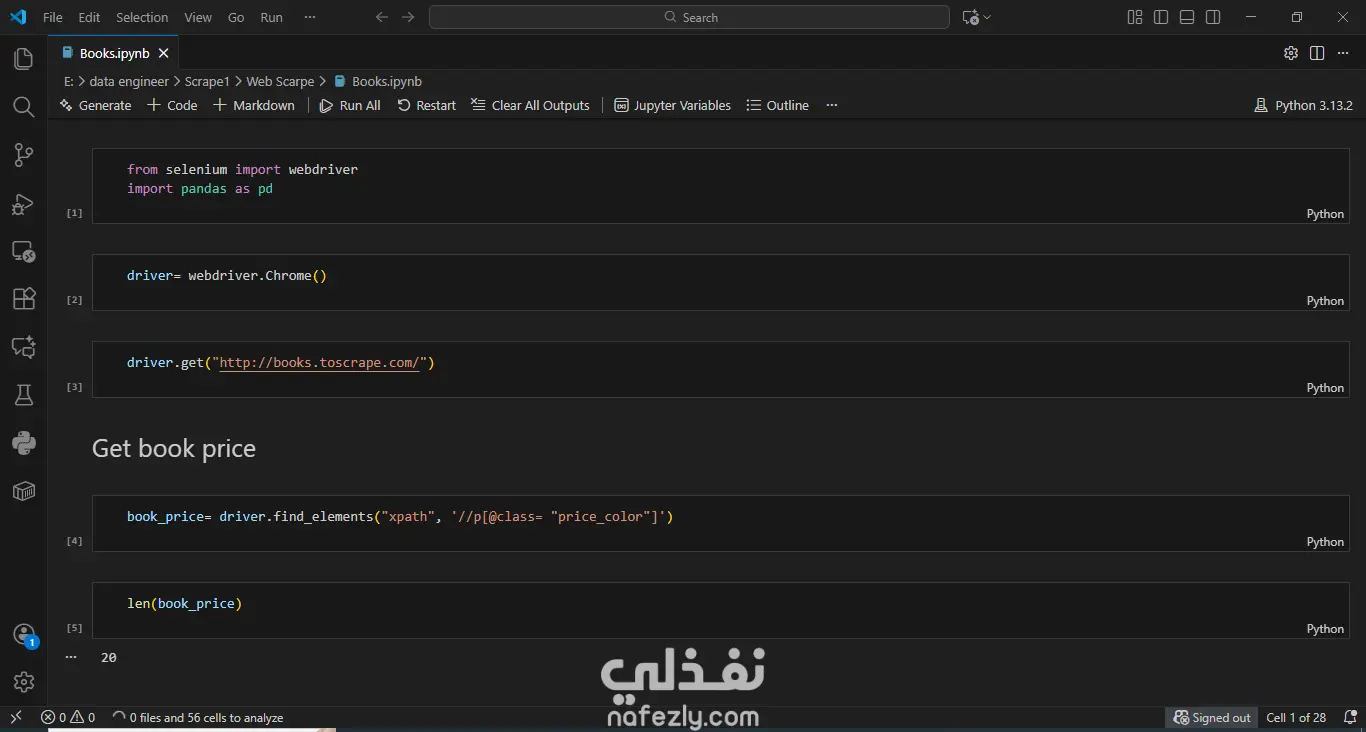This screenshot has width=1366, height=732.
Task: Click 'Signed out' in the status bar
Action: (x=1212, y=717)
